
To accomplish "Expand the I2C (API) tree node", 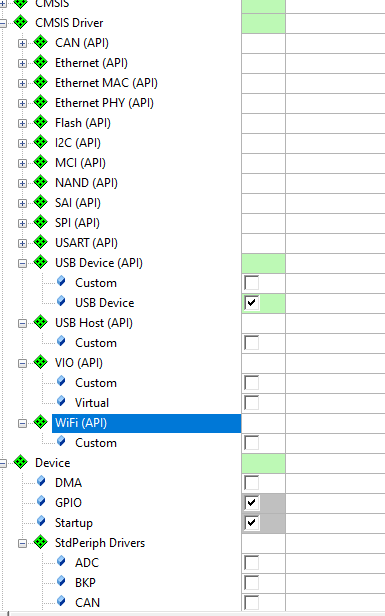I will tap(22, 143).
